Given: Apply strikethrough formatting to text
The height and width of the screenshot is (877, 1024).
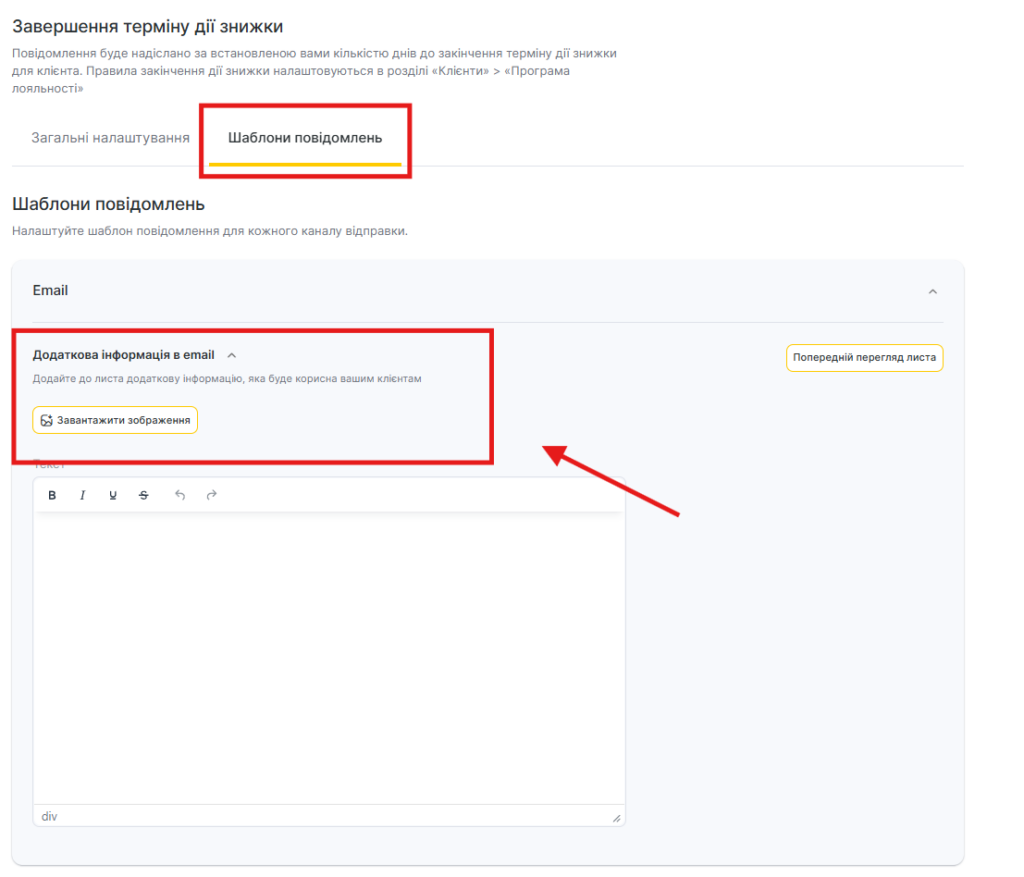Looking at the screenshot, I should pos(143,495).
